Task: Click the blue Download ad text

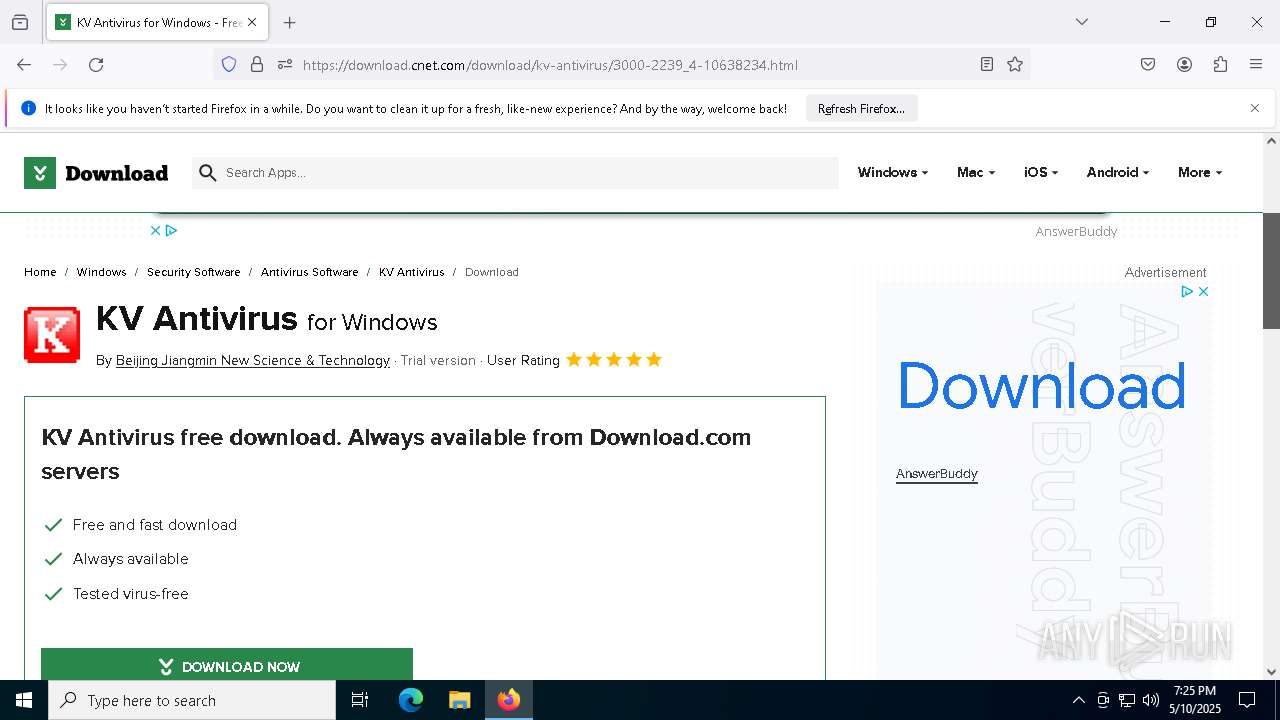Action: point(1041,386)
